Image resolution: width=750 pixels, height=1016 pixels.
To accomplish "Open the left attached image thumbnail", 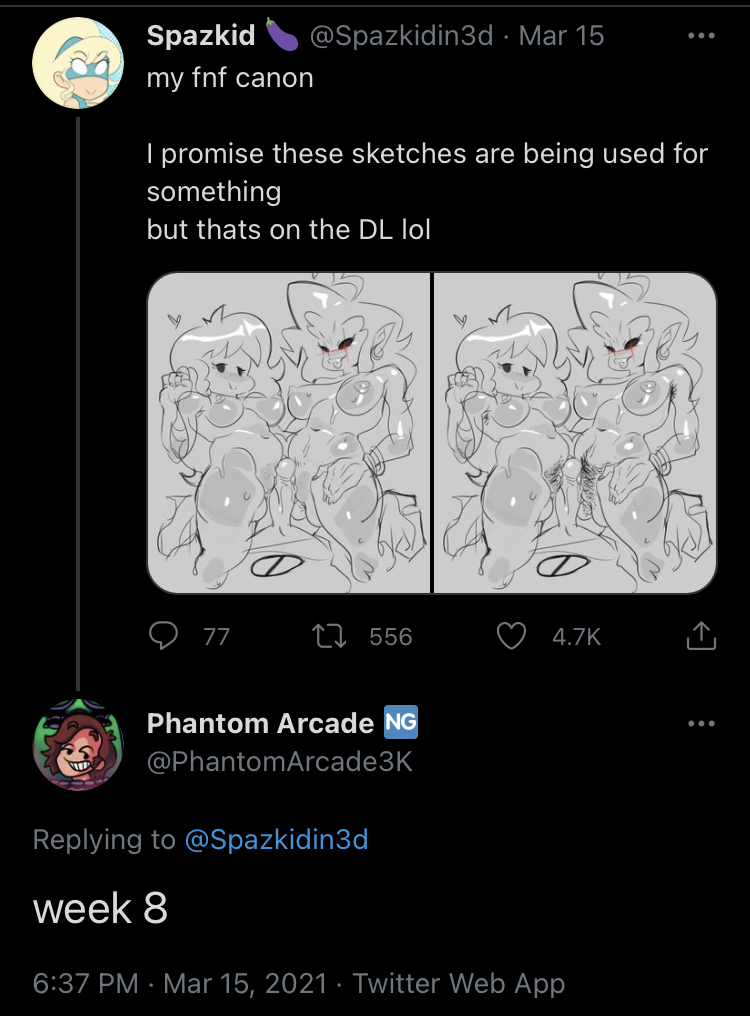I will 288,432.
